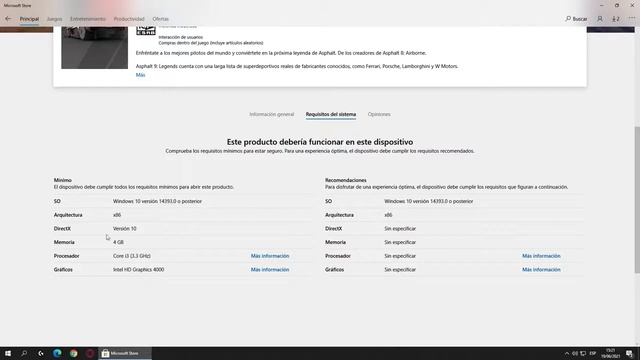Screen dimensions: 640x360
Task: Open the user account icon
Action: point(600,19)
